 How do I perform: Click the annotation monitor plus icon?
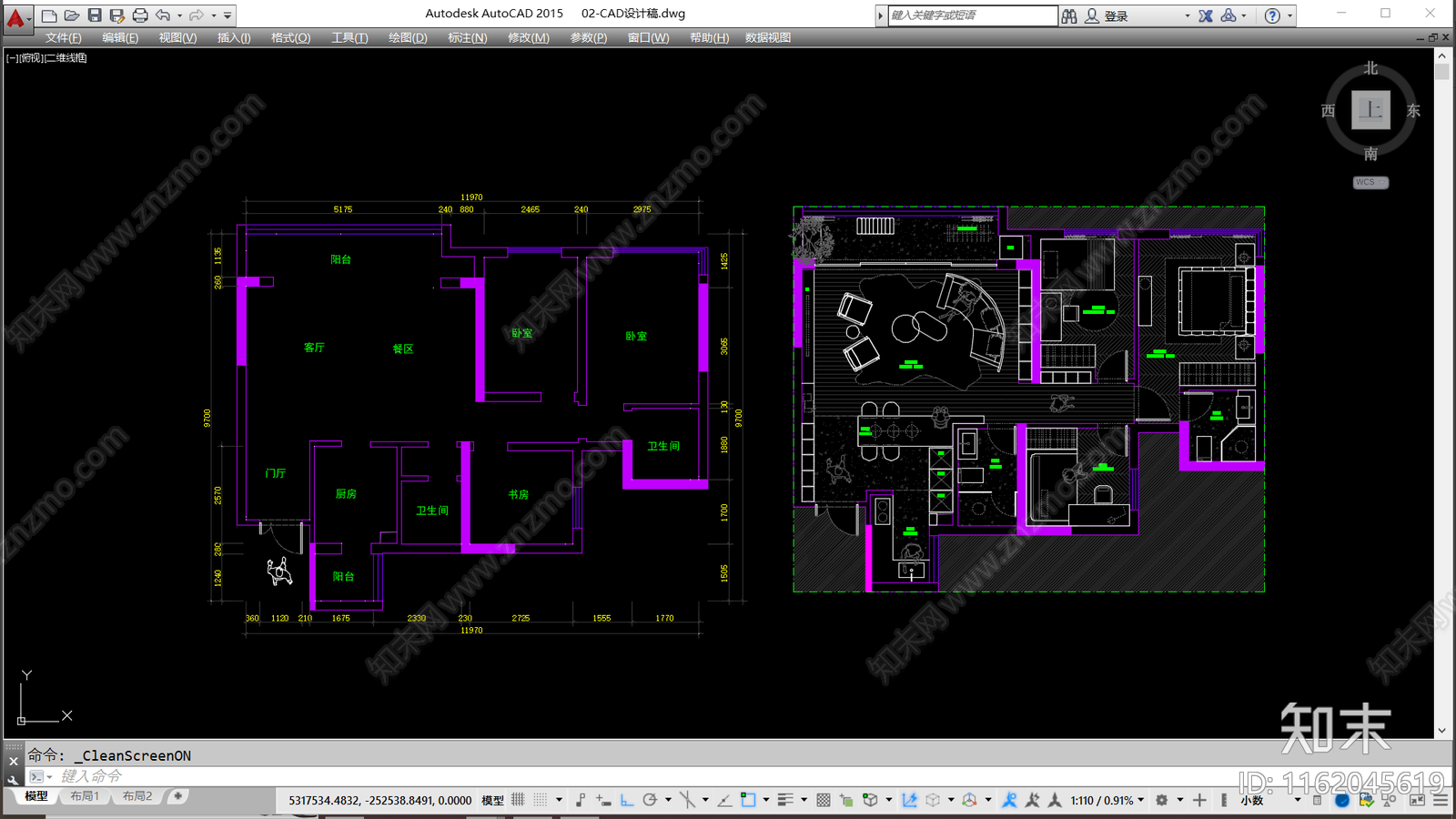1199,800
